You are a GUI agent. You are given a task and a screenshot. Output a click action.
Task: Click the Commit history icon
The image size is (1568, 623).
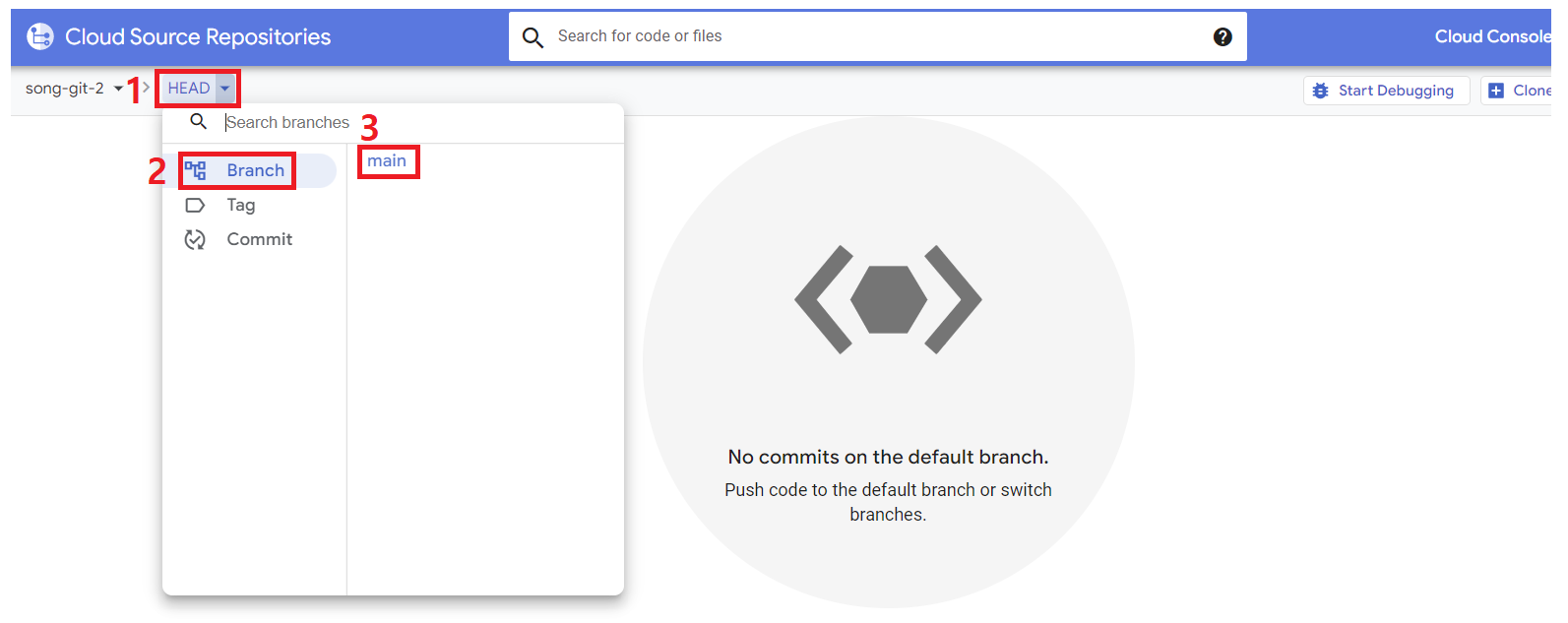click(x=195, y=239)
